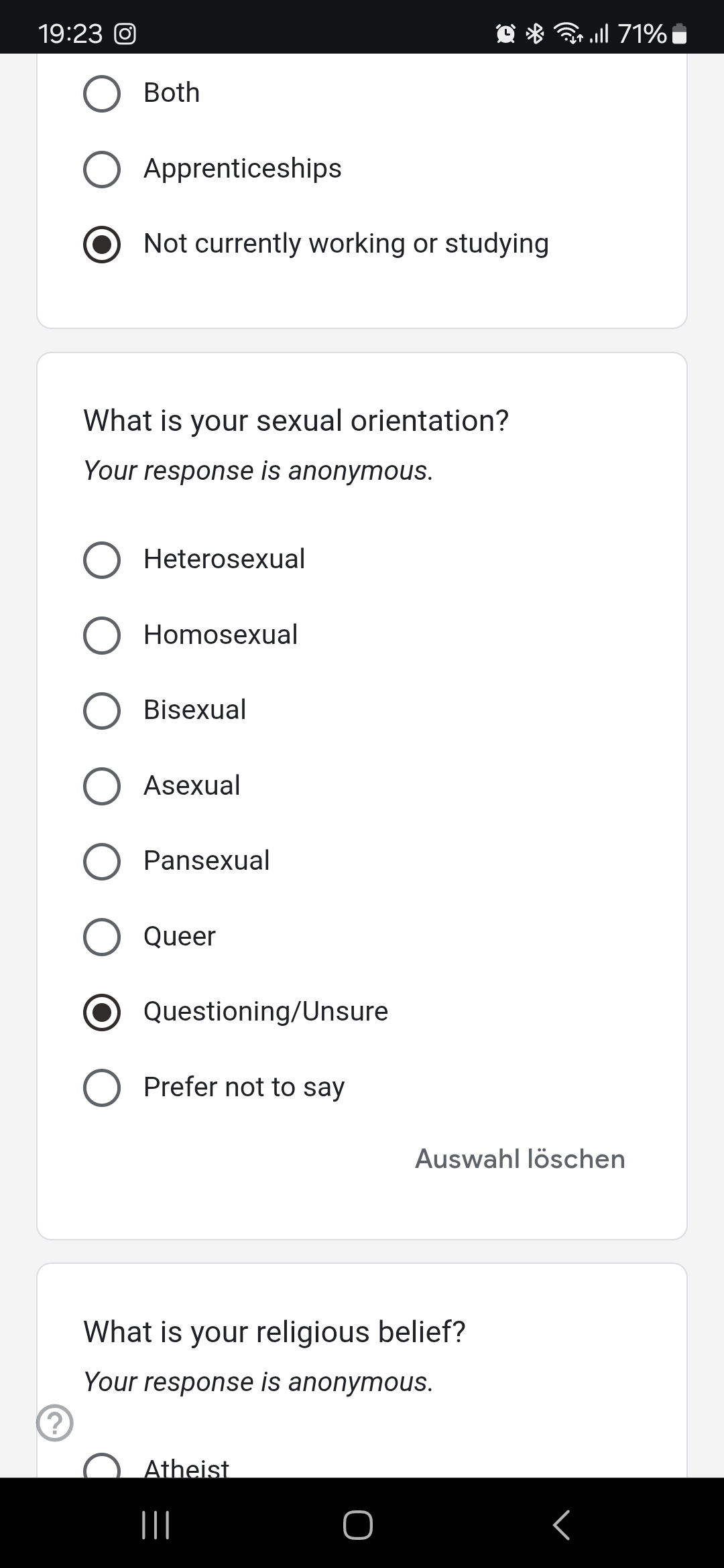
Task: Select Prefer not to say option
Action: pyautogui.click(x=102, y=1088)
